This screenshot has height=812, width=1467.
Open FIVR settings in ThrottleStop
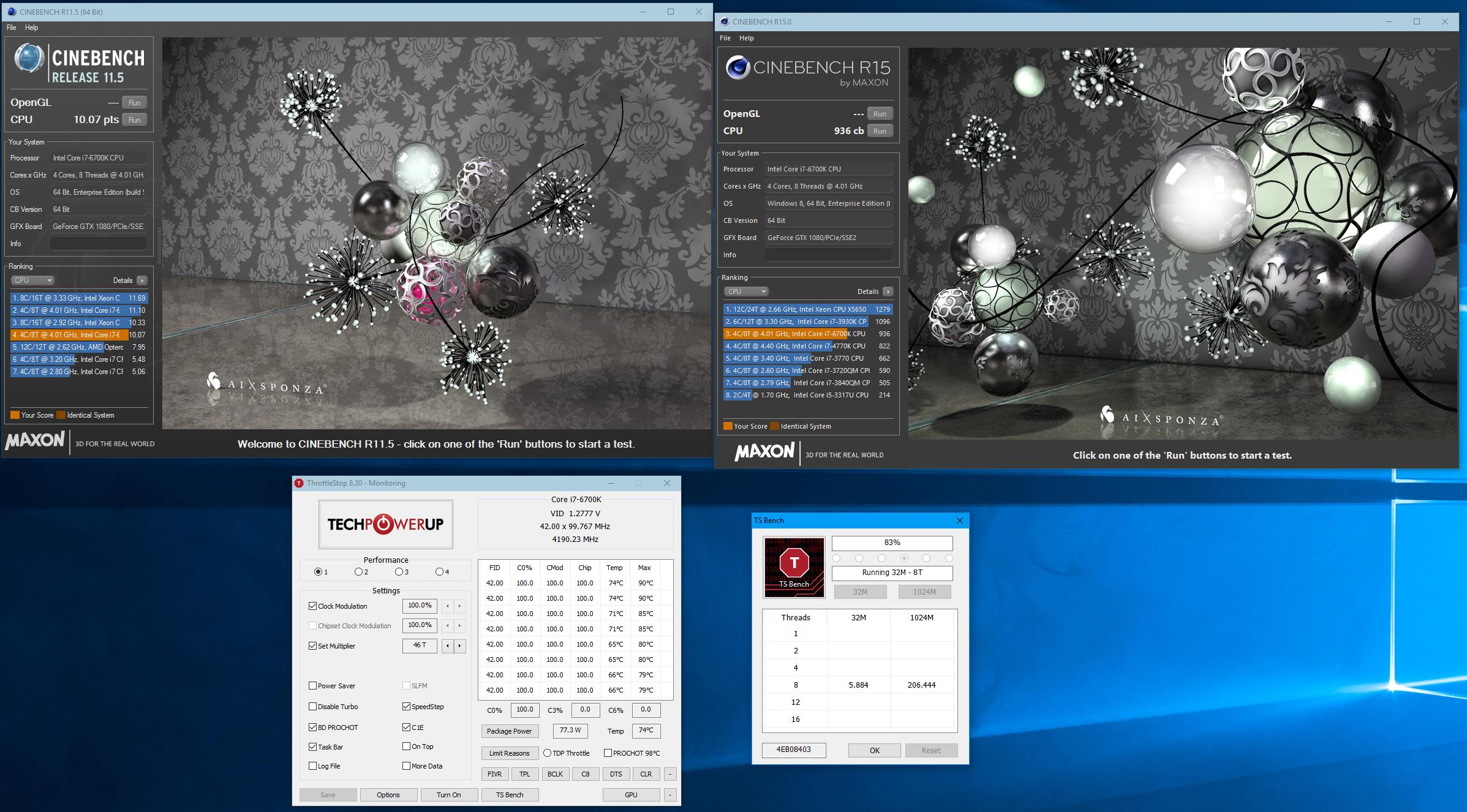click(495, 774)
